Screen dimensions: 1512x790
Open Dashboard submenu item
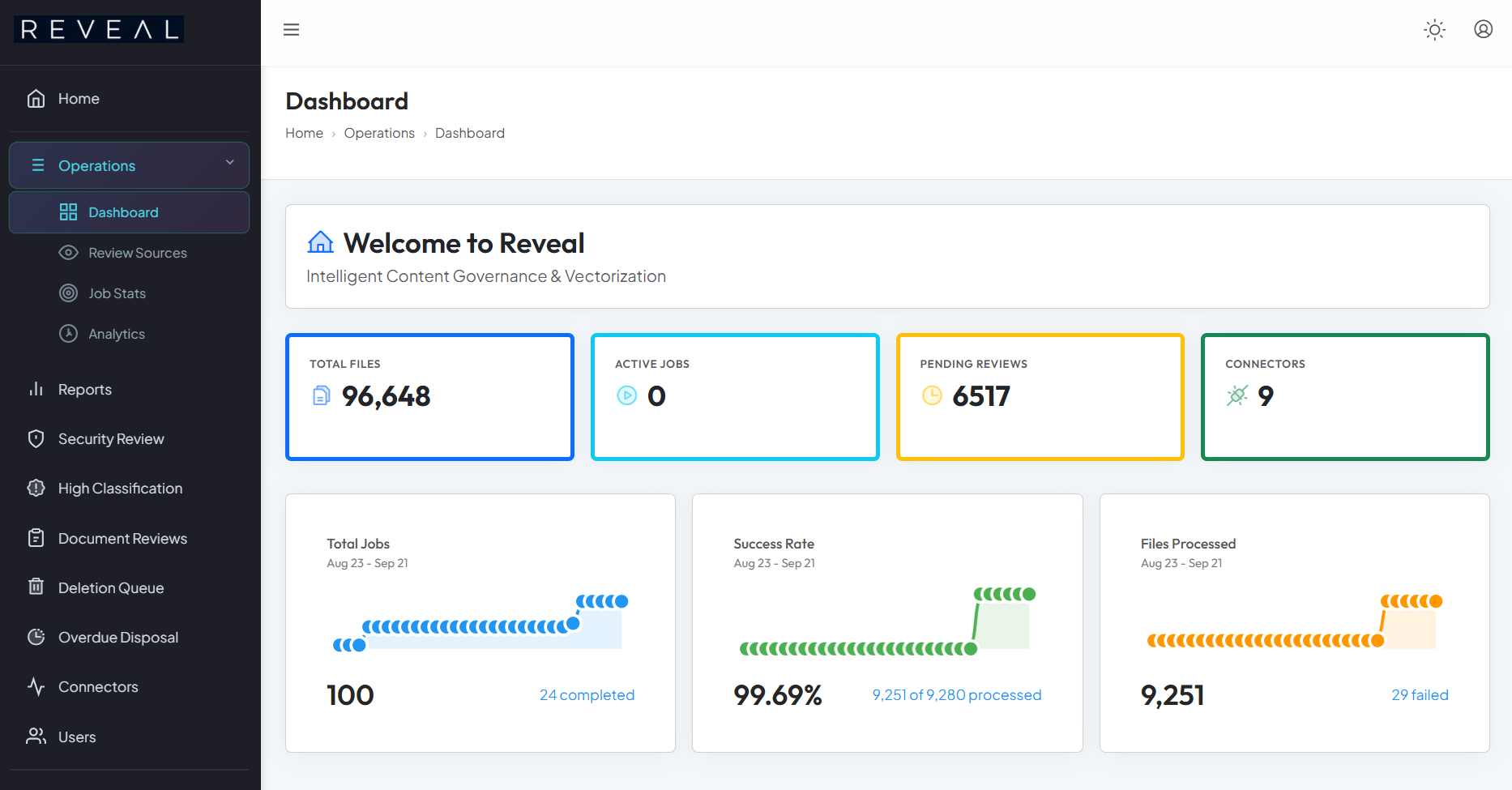pyautogui.click(x=130, y=212)
